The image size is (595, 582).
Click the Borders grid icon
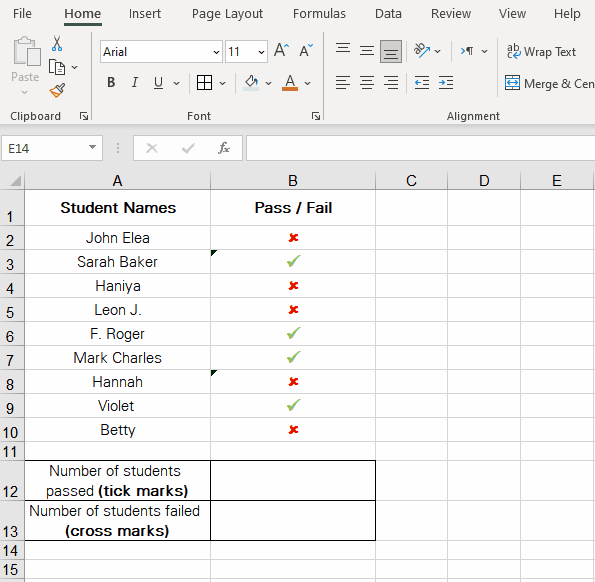pyautogui.click(x=204, y=83)
